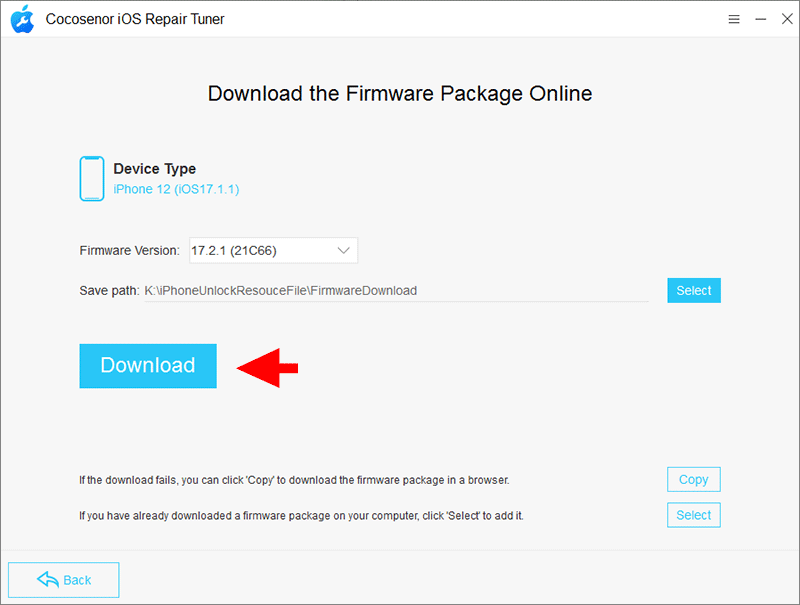Click the Firmware Version label
The width and height of the screenshot is (800, 605).
click(x=130, y=250)
